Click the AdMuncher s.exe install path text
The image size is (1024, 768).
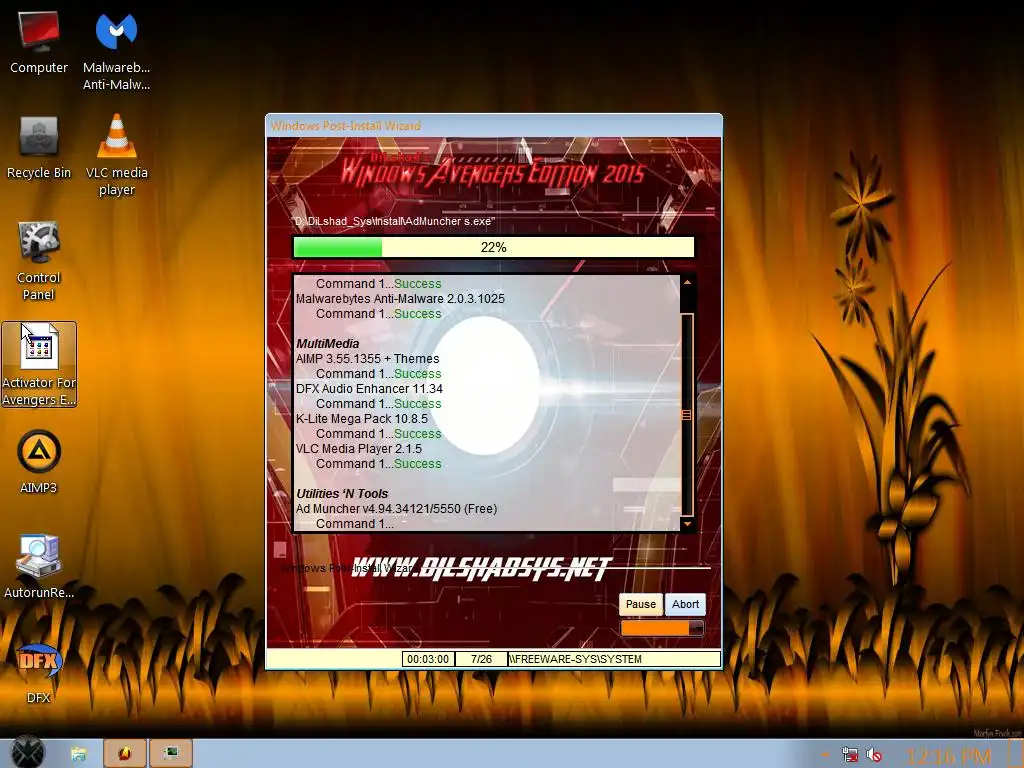click(x=394, y=221)
